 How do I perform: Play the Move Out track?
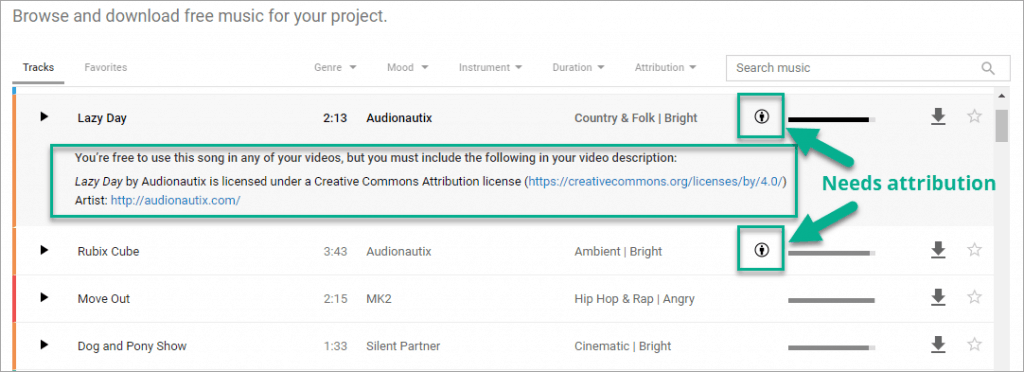[44, 298]
